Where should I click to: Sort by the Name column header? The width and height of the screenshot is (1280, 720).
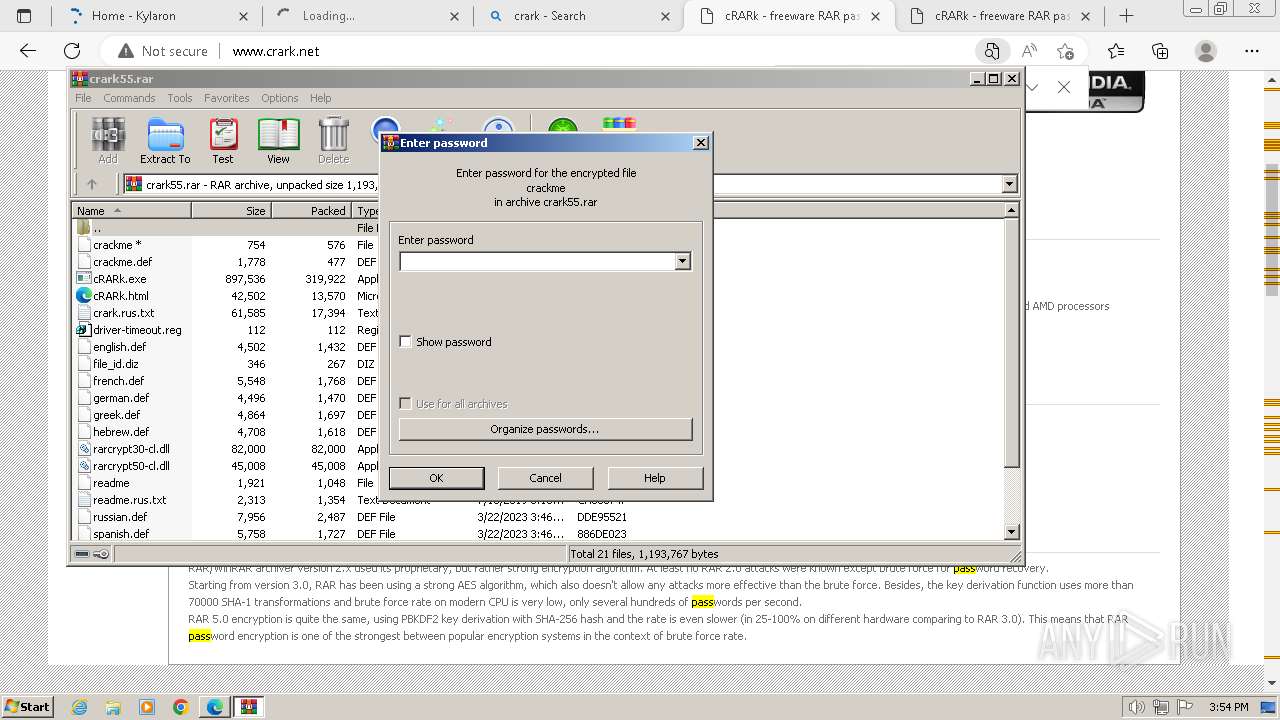(x=131, y=210)
